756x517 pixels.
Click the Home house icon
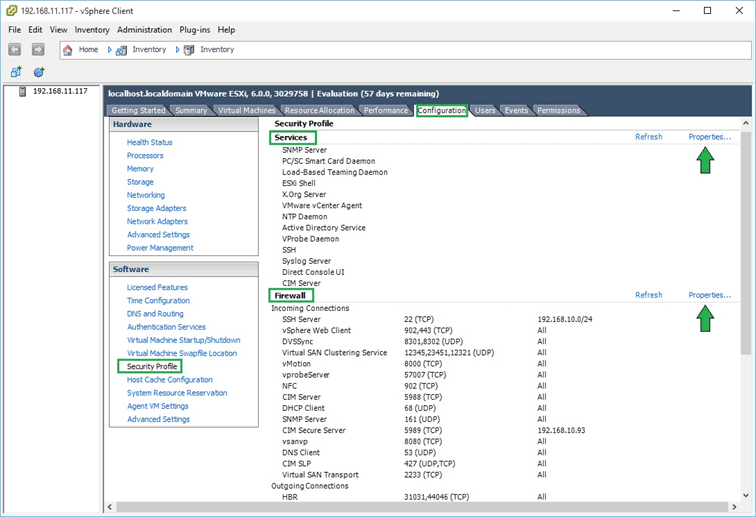[68, 50]
